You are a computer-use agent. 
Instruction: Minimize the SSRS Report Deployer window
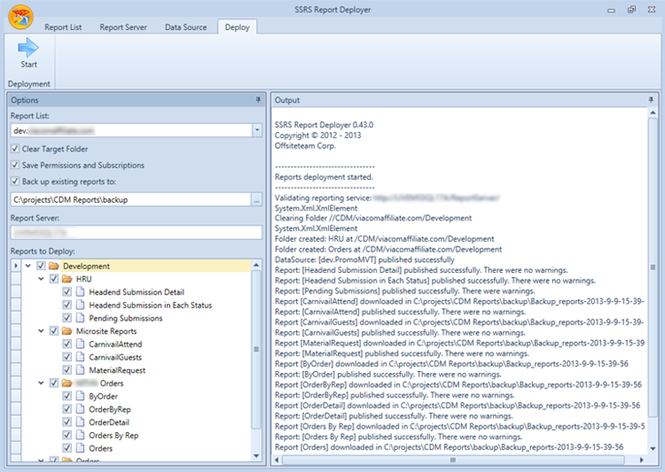point(611,10)
